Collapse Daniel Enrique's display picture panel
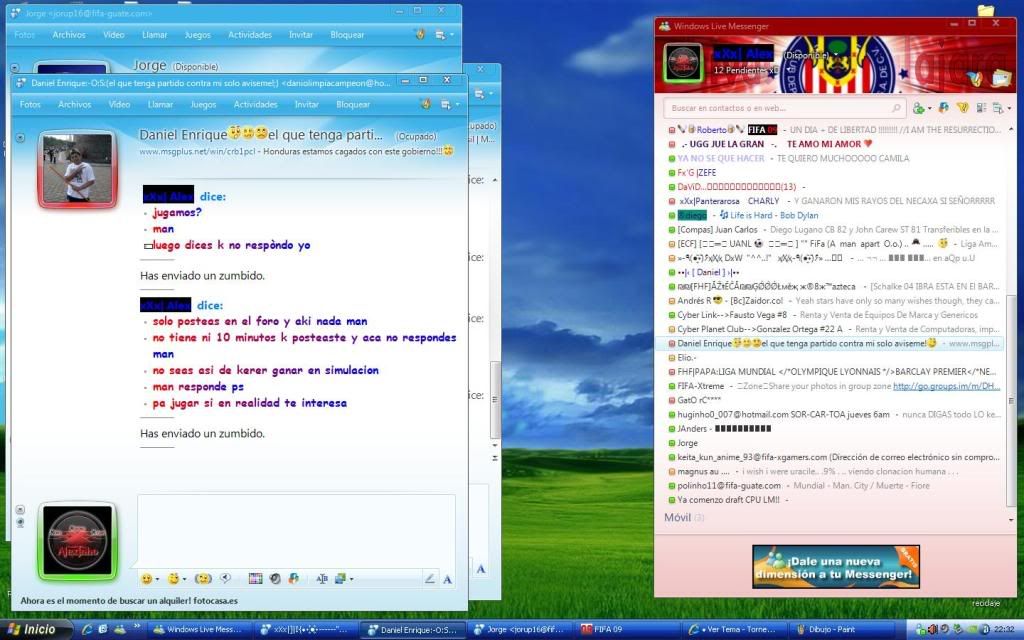Screen dimensions: 1024x640 pyautogui.click(x=20, y=137)
